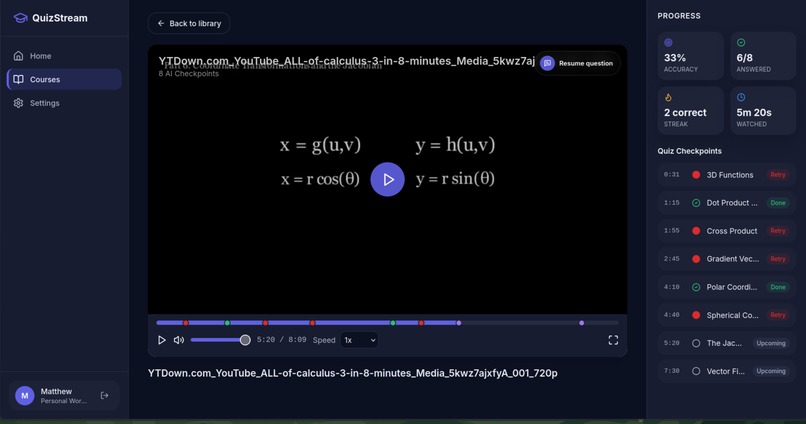Jump to the first green timeline marker
This screenshot has width=806, height=424.
227,323
